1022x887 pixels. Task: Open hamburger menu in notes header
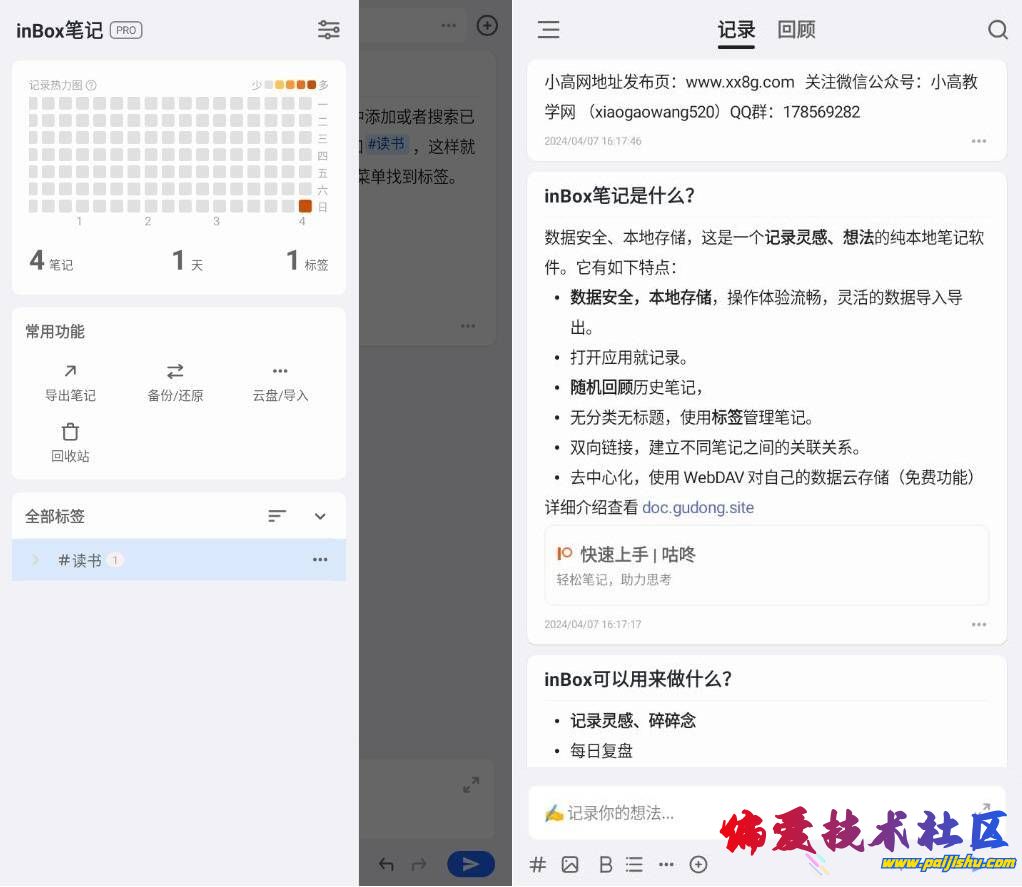click(548, 30)
